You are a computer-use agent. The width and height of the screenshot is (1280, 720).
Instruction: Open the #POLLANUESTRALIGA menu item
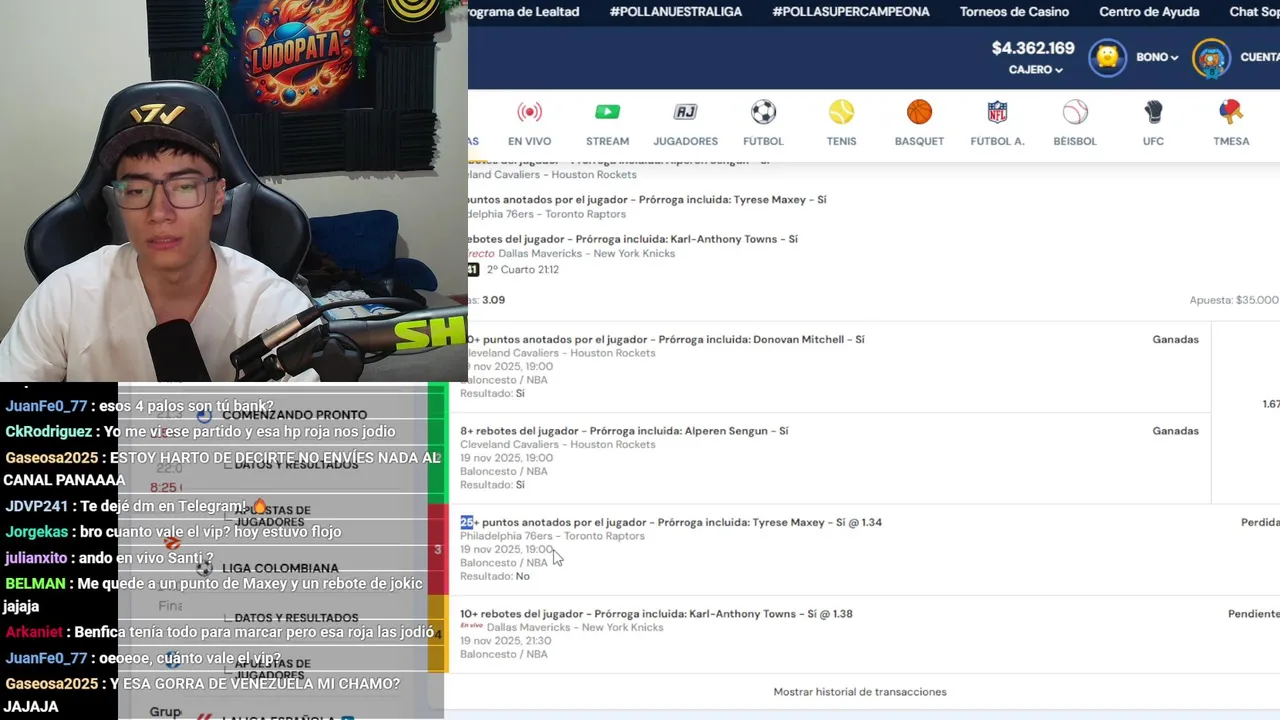[x=675, y=12]
